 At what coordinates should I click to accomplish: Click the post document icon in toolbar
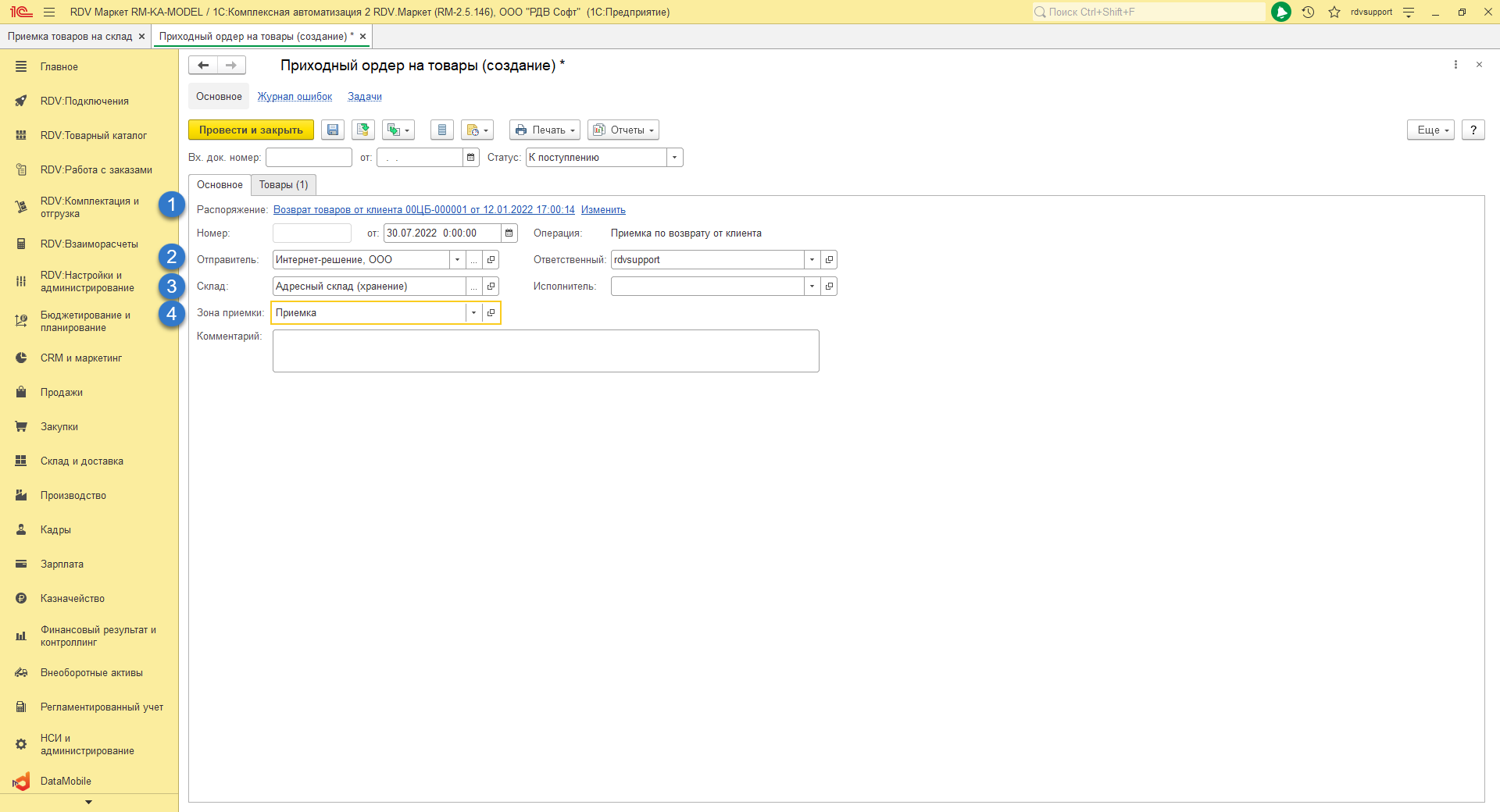point(363,130)
